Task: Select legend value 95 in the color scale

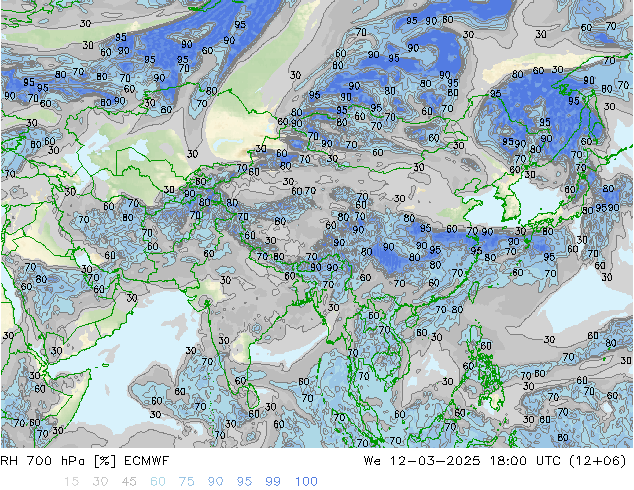Action: [244, 482]
